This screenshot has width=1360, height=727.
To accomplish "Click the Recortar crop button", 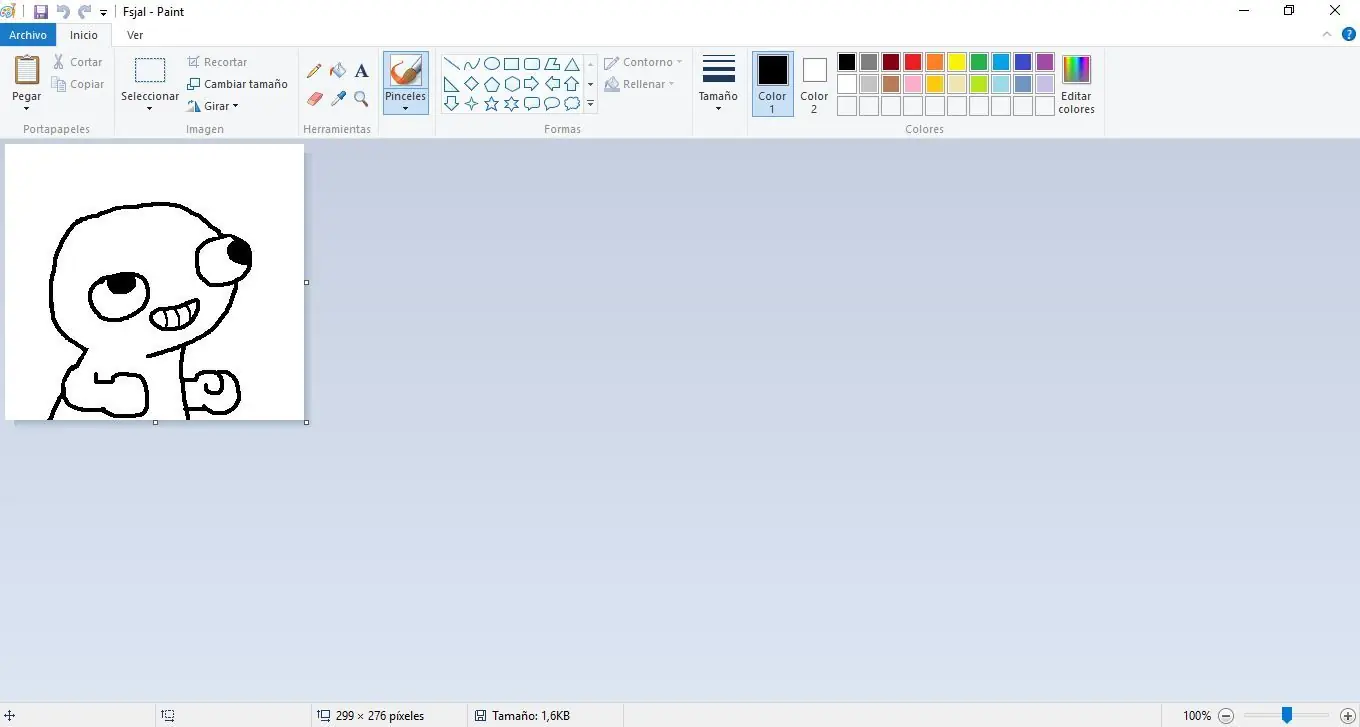I will pos(217,62).
